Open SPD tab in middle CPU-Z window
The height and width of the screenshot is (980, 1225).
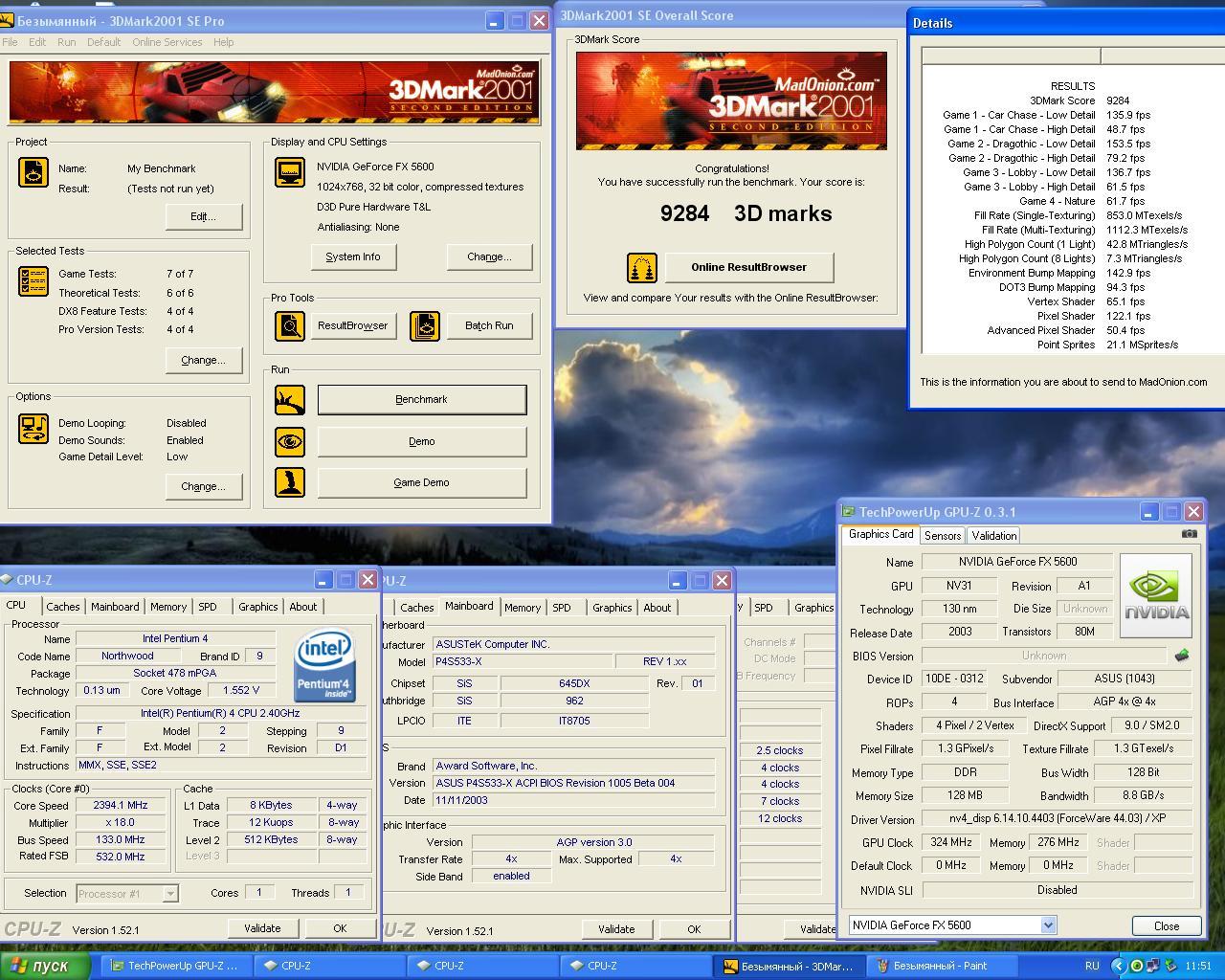(x=562, y=608)
